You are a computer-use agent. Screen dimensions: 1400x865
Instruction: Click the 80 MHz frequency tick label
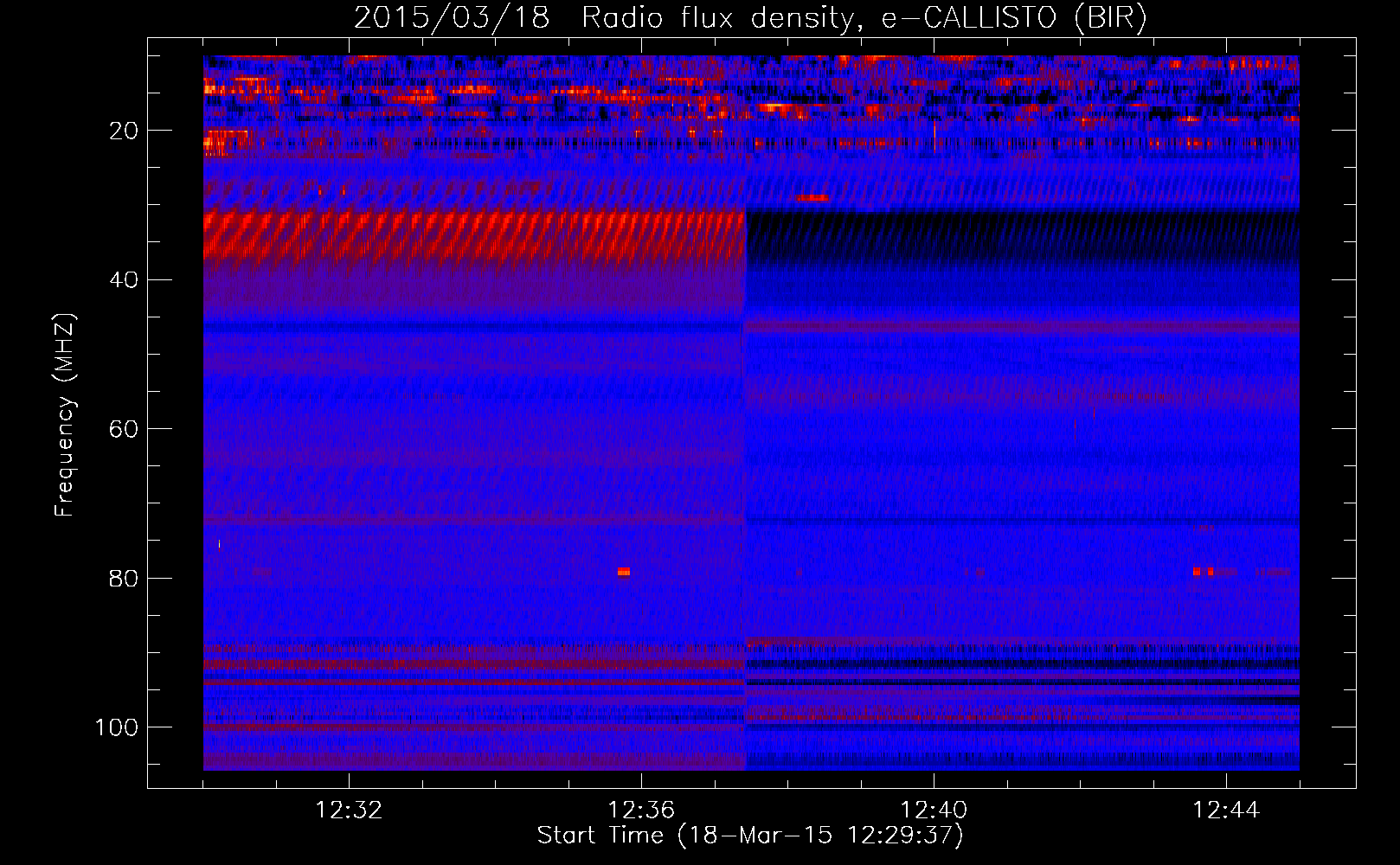[x=125, y=579]
